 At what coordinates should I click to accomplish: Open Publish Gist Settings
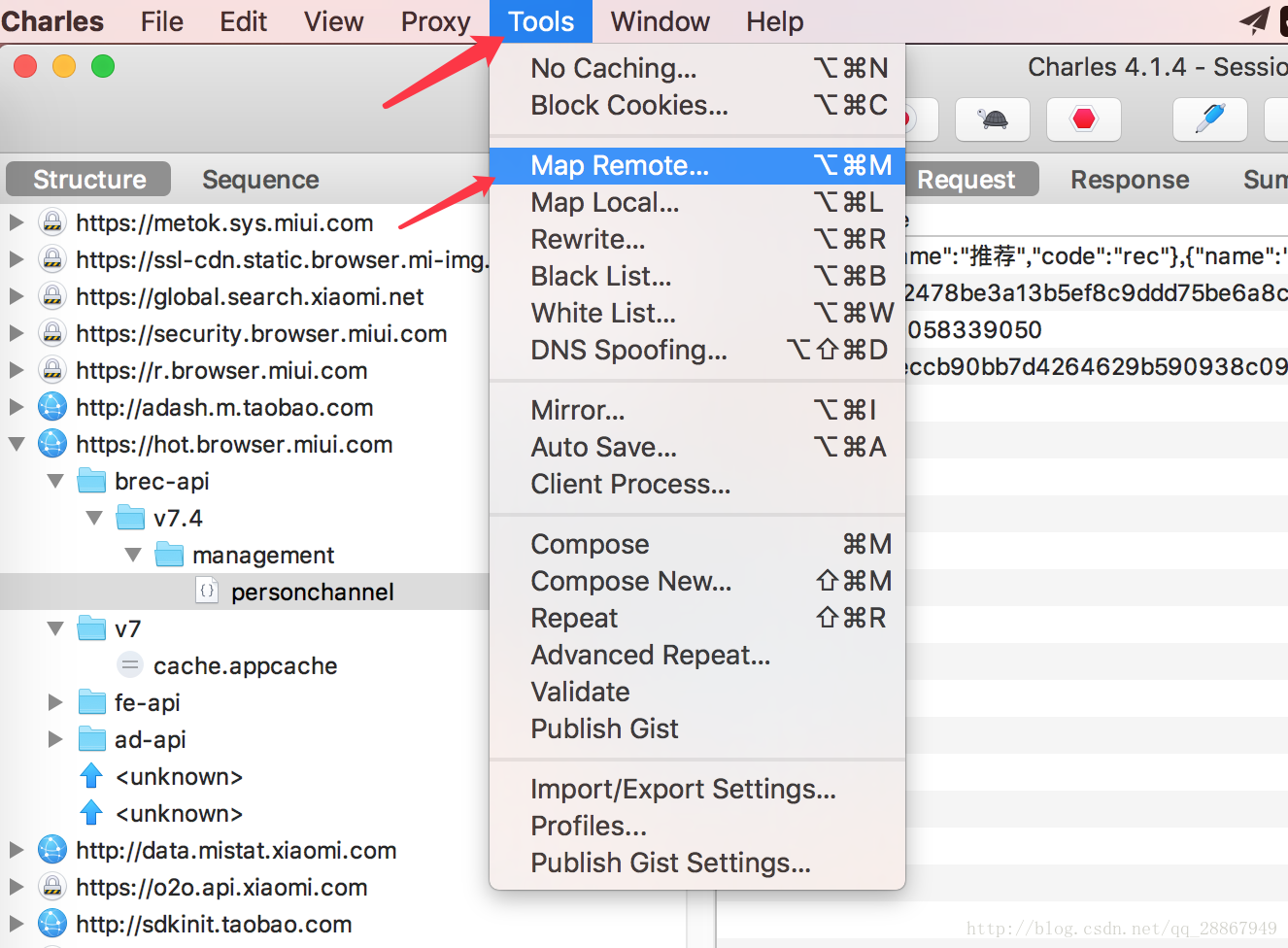pyautogui.click(x=697, y=863)
